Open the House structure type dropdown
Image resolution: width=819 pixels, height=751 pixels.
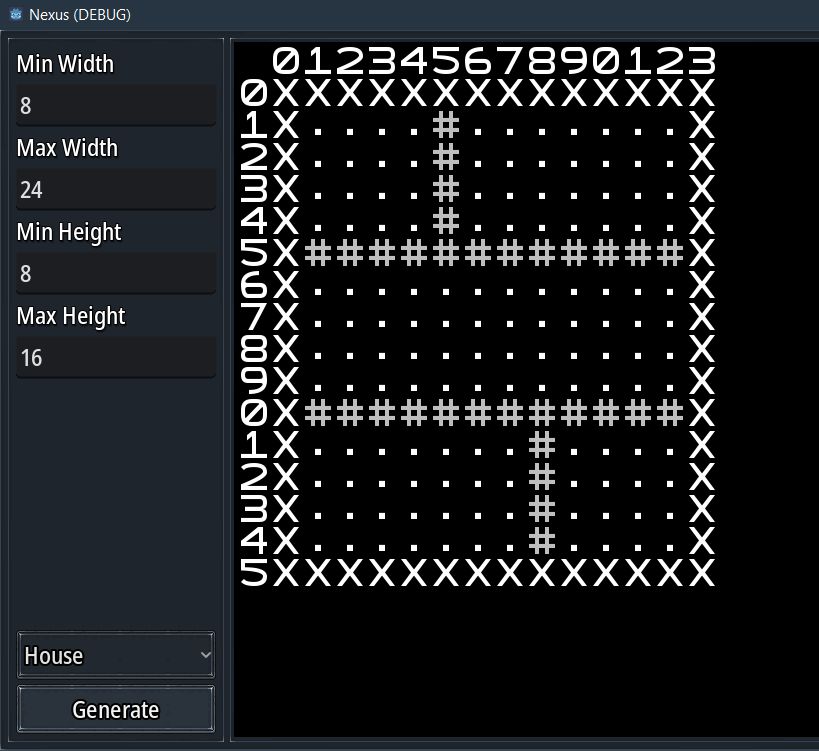pyautogui.click(x=115, y=655)
